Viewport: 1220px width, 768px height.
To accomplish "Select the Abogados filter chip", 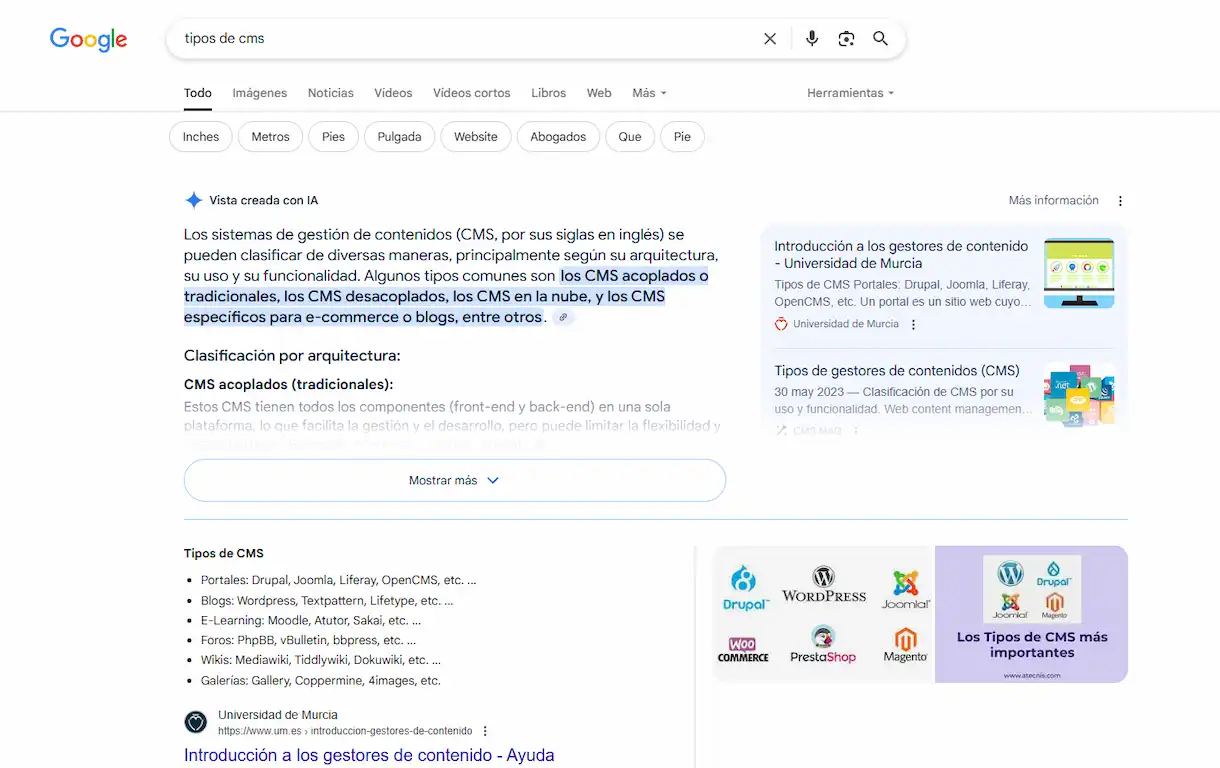I will [558, 137].
